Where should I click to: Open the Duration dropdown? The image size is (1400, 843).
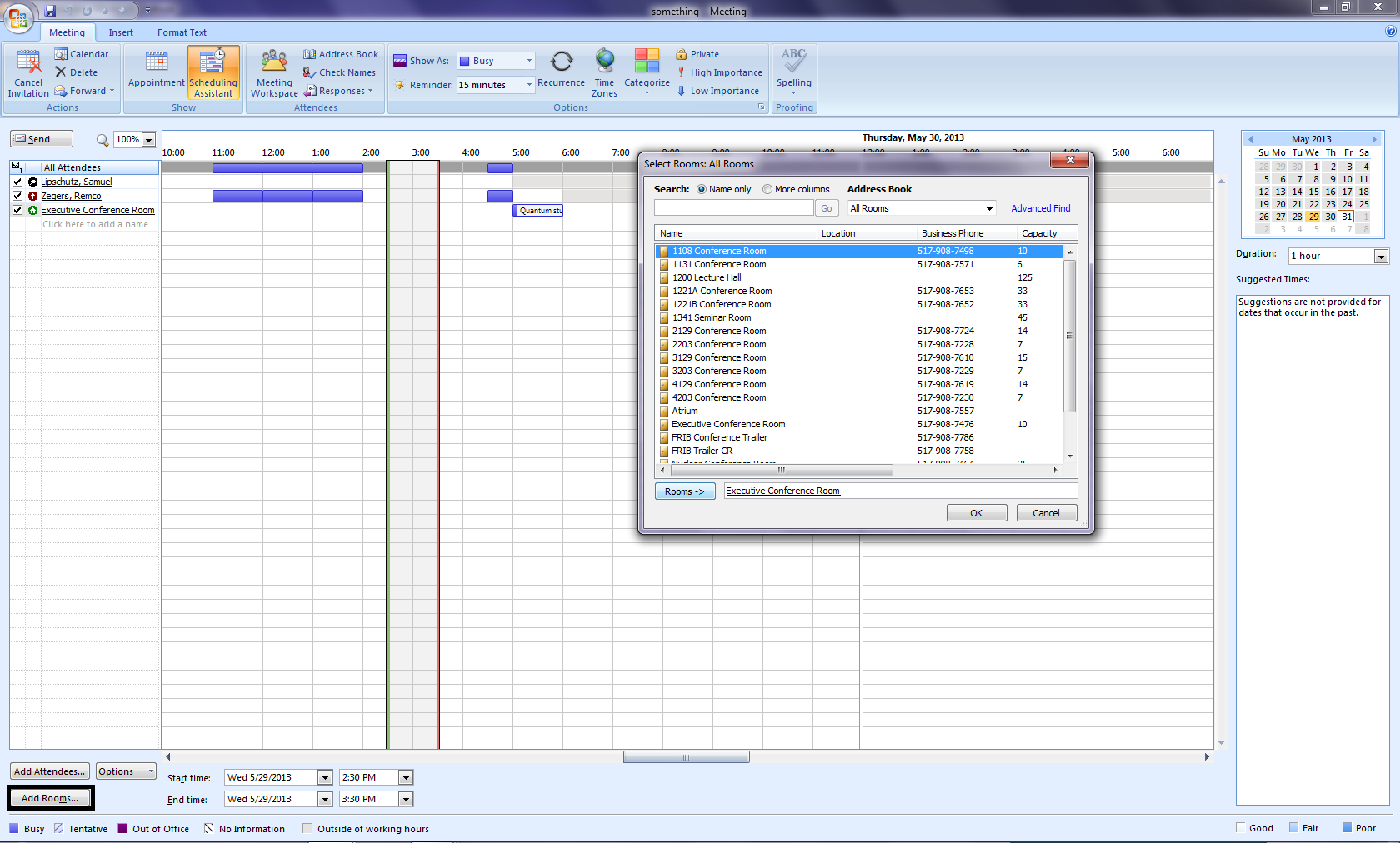tap(1381, 257)
